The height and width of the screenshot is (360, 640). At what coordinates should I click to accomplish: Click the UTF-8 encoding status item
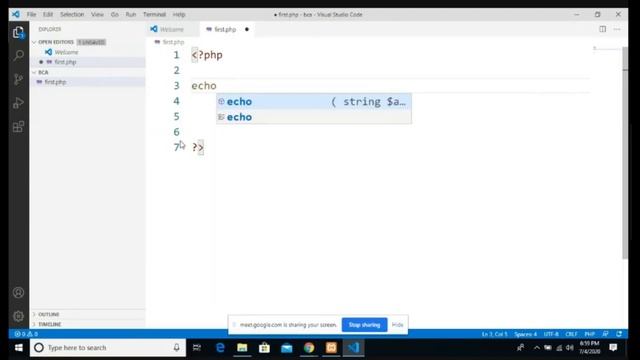pos(551,334)
